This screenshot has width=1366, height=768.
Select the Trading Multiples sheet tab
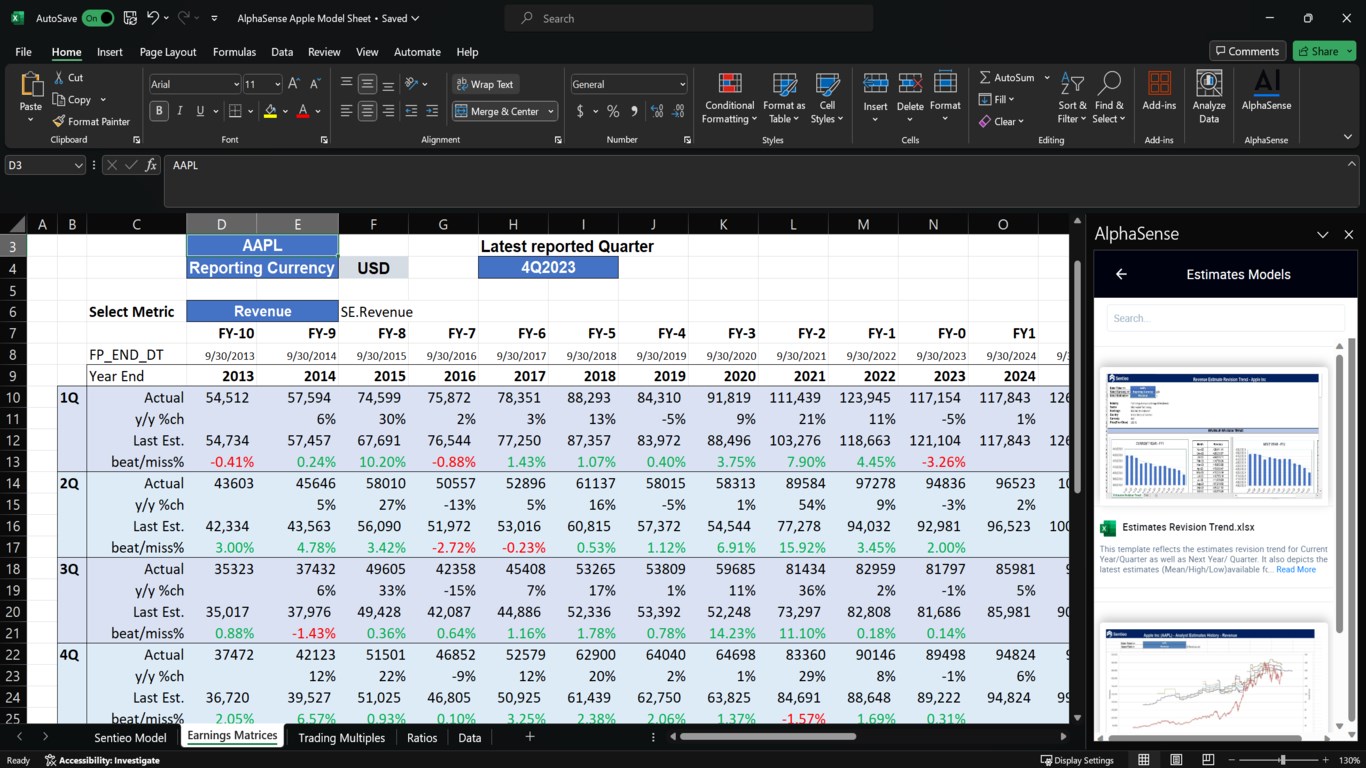tap(341, 737)
